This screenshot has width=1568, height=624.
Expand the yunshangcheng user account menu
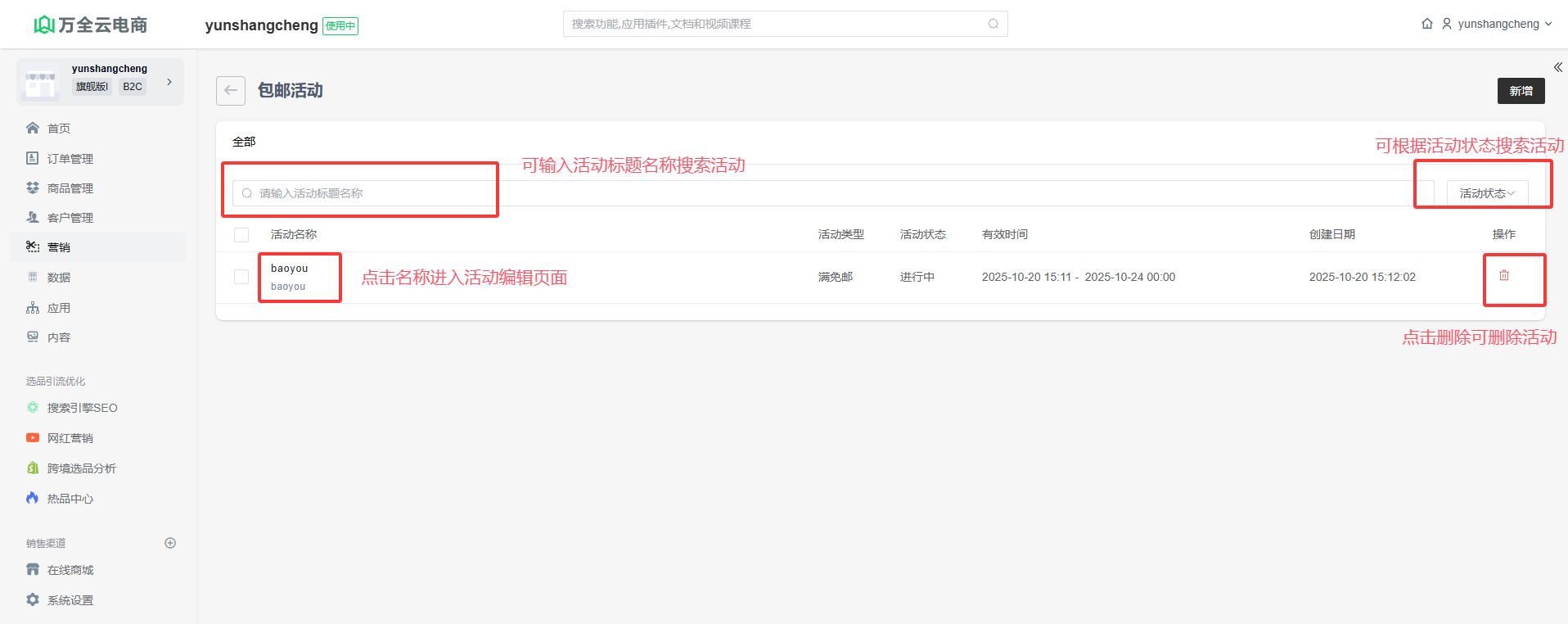click(1498, 24)
